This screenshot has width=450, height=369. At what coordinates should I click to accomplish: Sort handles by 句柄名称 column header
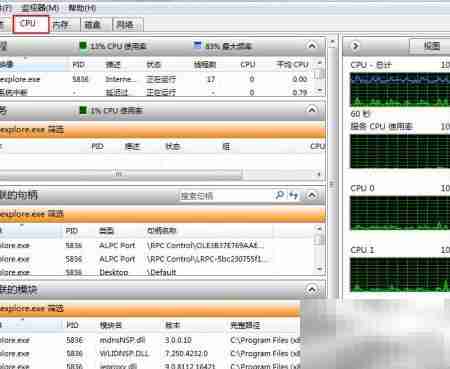(161, 231)
